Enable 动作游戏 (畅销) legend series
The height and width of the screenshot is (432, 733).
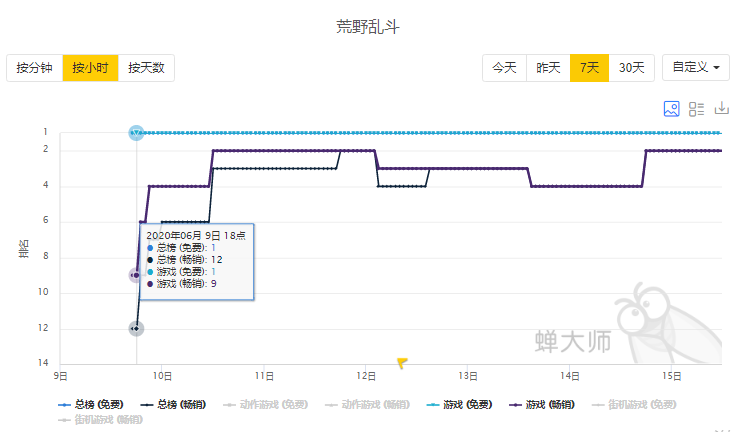click(367, 404)
